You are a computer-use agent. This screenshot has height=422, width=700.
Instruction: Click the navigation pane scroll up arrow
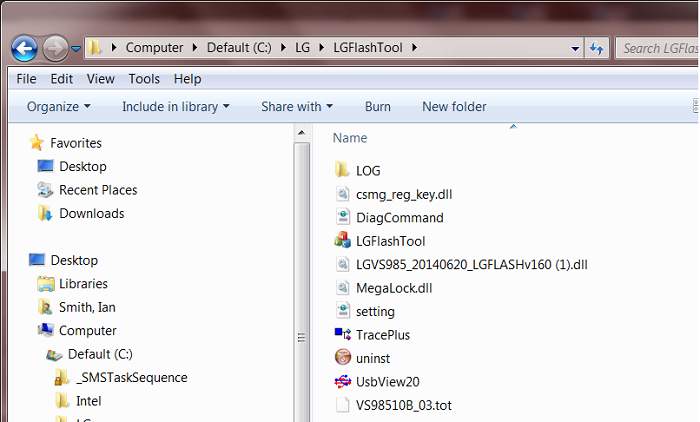(301, 133)
